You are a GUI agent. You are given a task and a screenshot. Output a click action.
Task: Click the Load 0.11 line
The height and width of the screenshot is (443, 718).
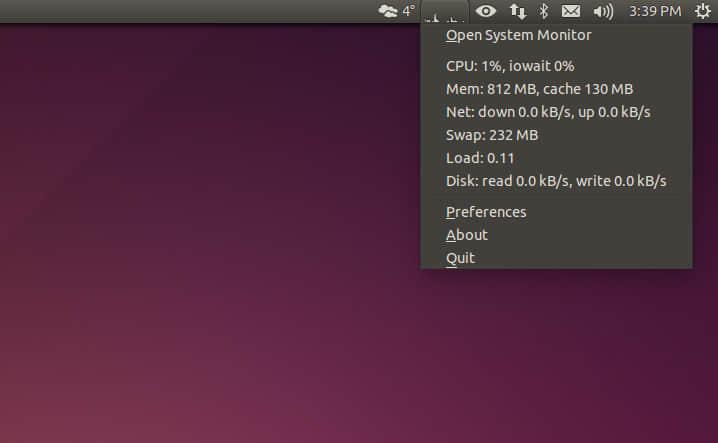point(480,158)
